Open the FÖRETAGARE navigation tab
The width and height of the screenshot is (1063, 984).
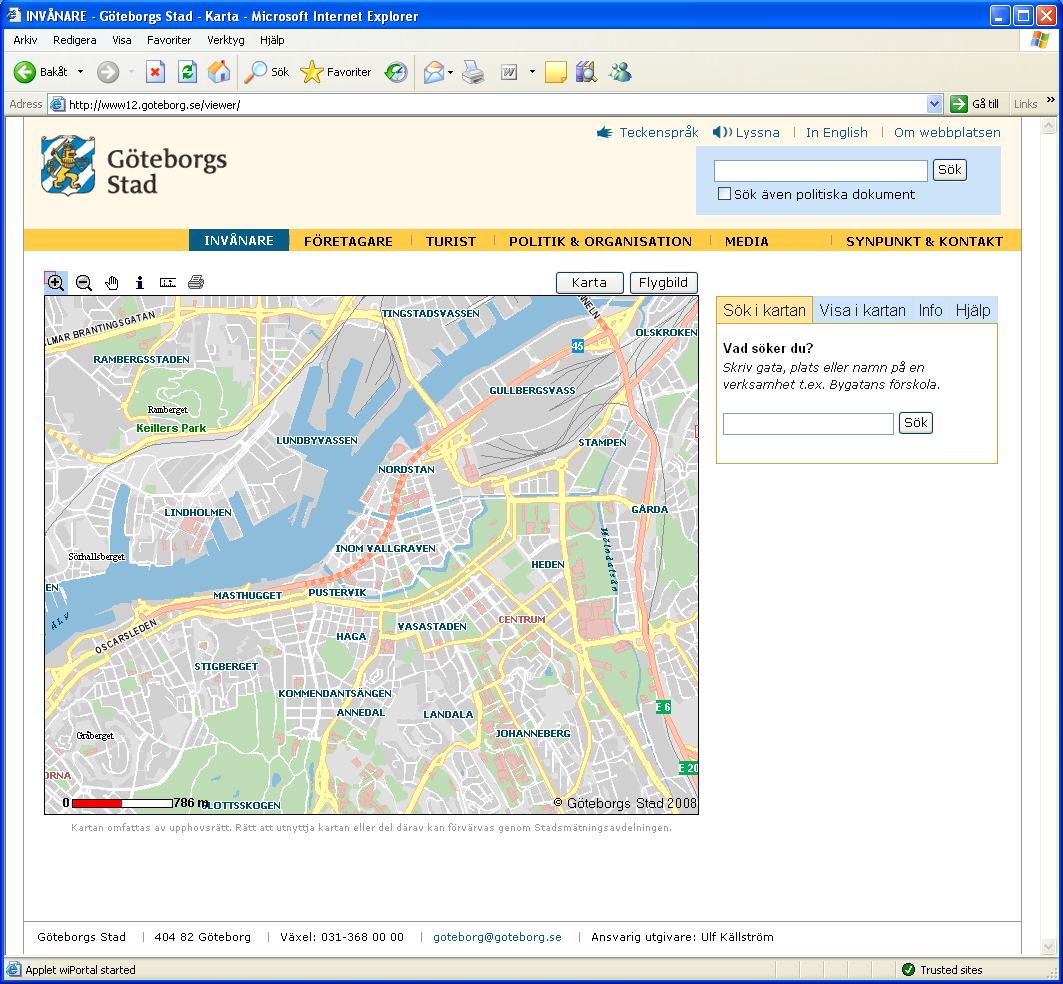348,241
